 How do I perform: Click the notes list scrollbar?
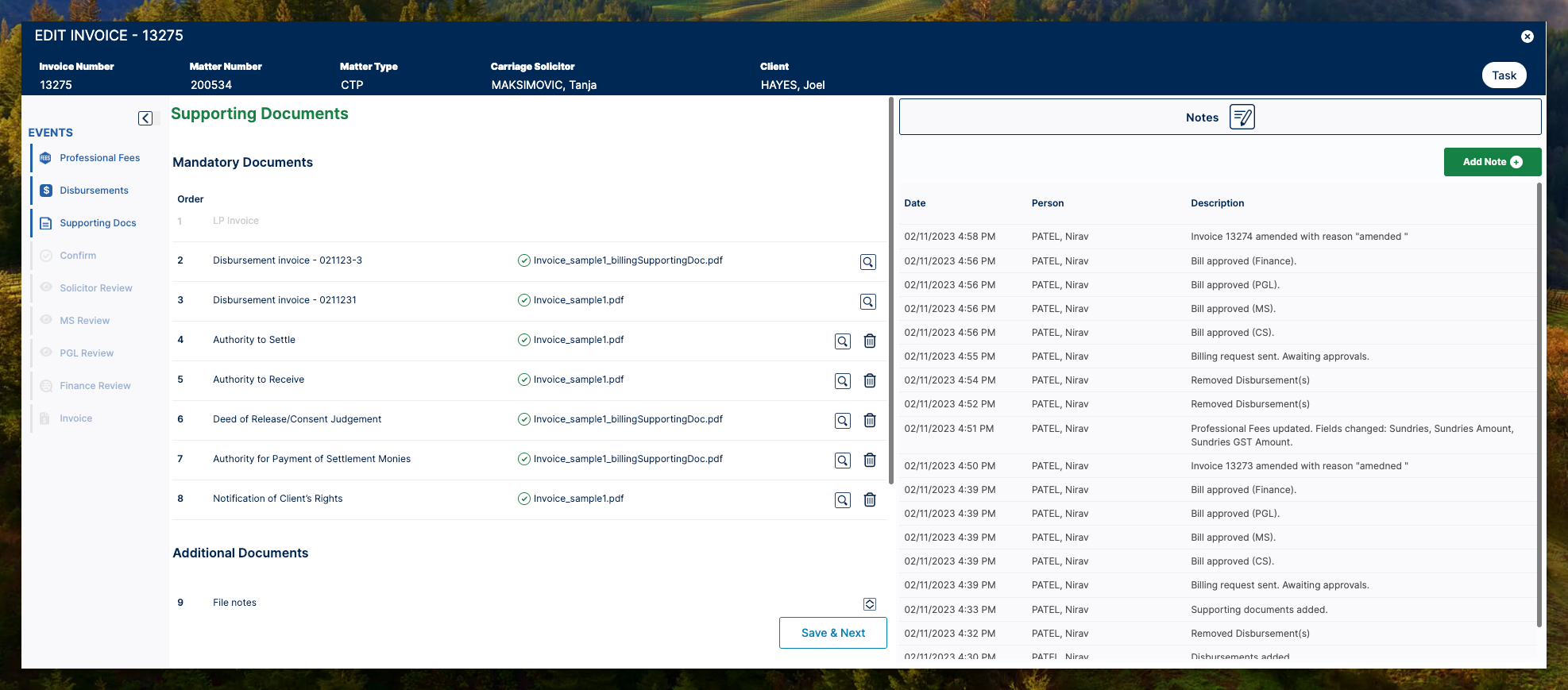(1539, 405)
